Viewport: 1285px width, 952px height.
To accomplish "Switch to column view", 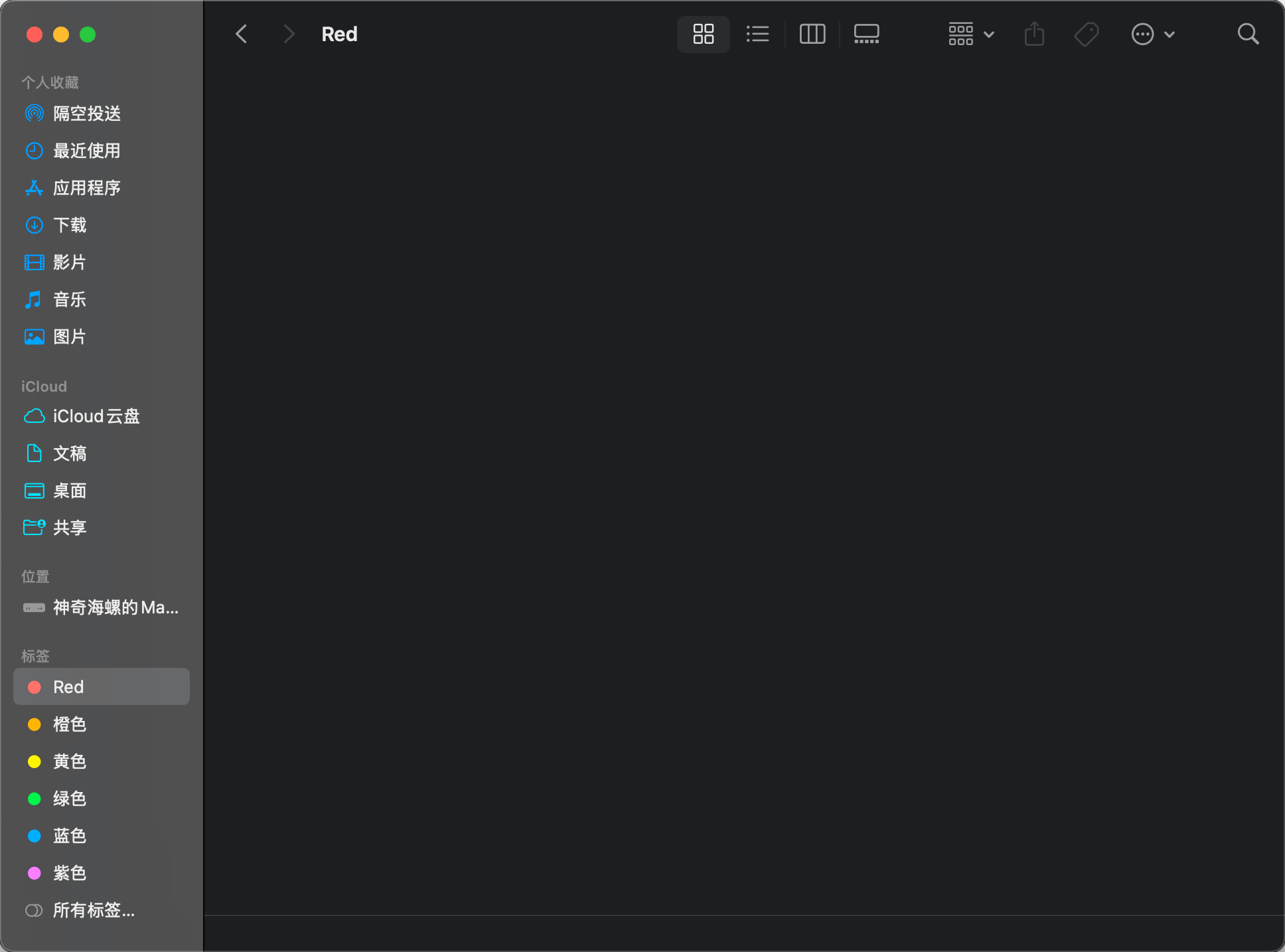I will [812, 34].
